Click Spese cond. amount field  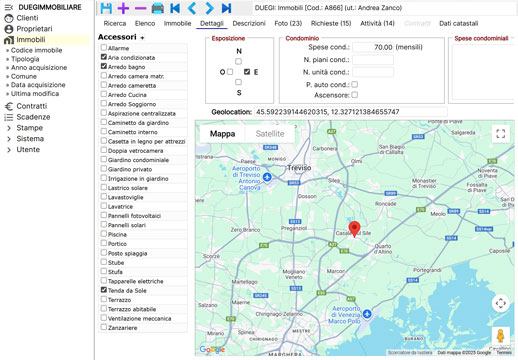373,47
